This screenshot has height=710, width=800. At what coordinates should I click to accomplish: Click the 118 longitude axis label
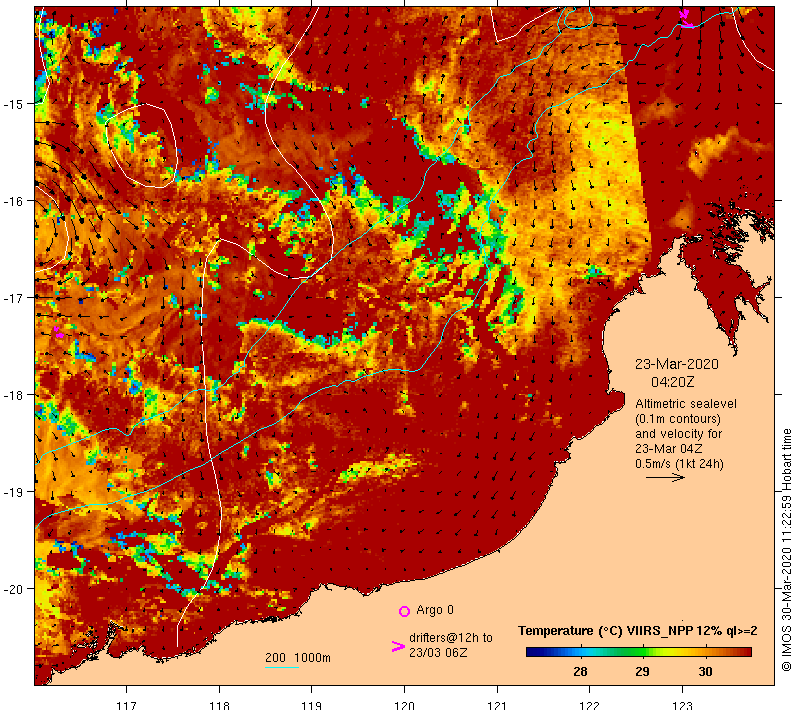tap(219, 705)
